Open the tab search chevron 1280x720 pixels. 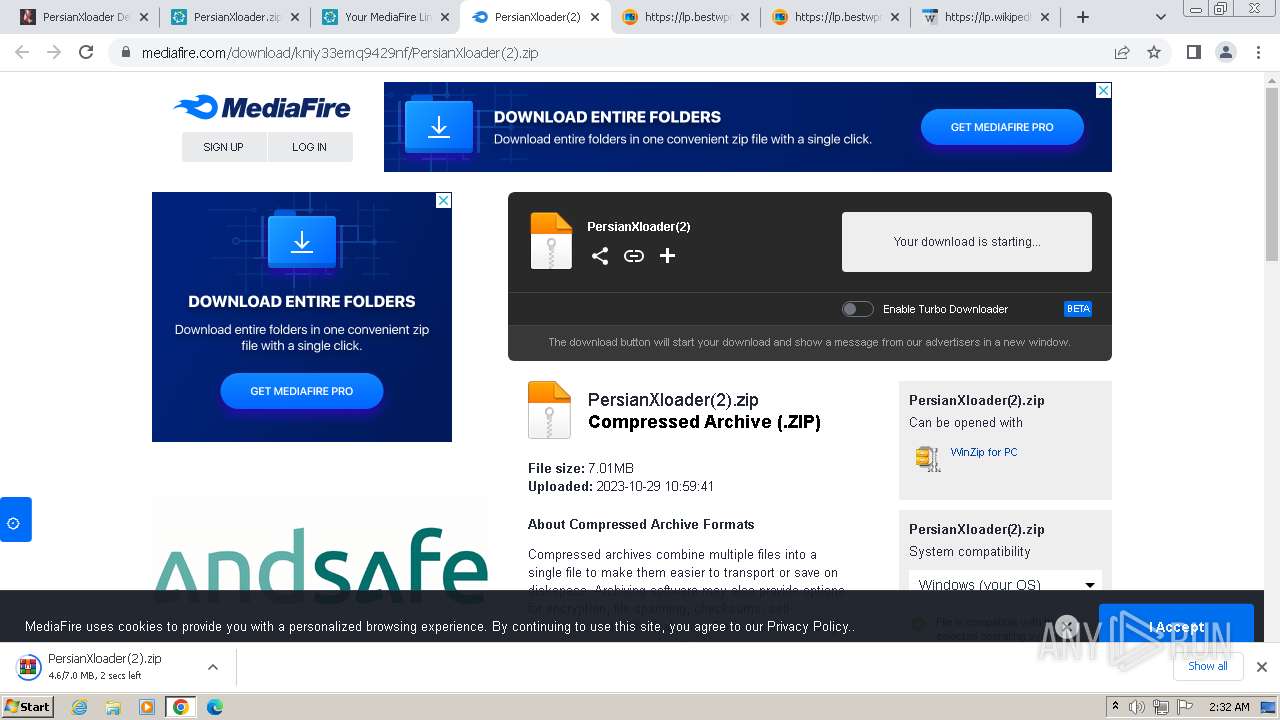pyautogui.click(x=1160, y=17)
